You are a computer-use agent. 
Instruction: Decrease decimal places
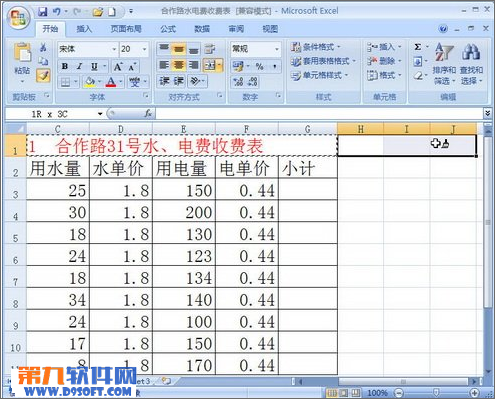coord(253,82)
